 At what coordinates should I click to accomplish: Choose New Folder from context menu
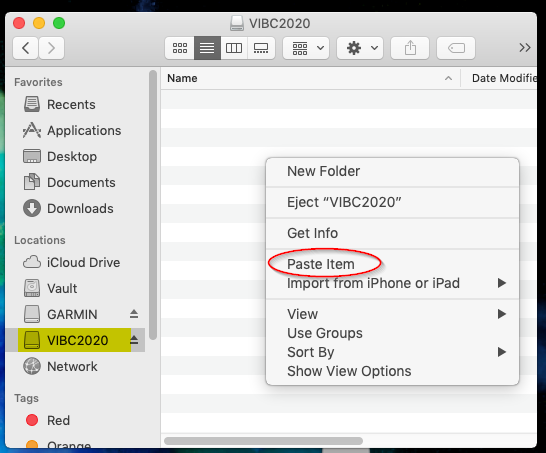pos(392,171)
